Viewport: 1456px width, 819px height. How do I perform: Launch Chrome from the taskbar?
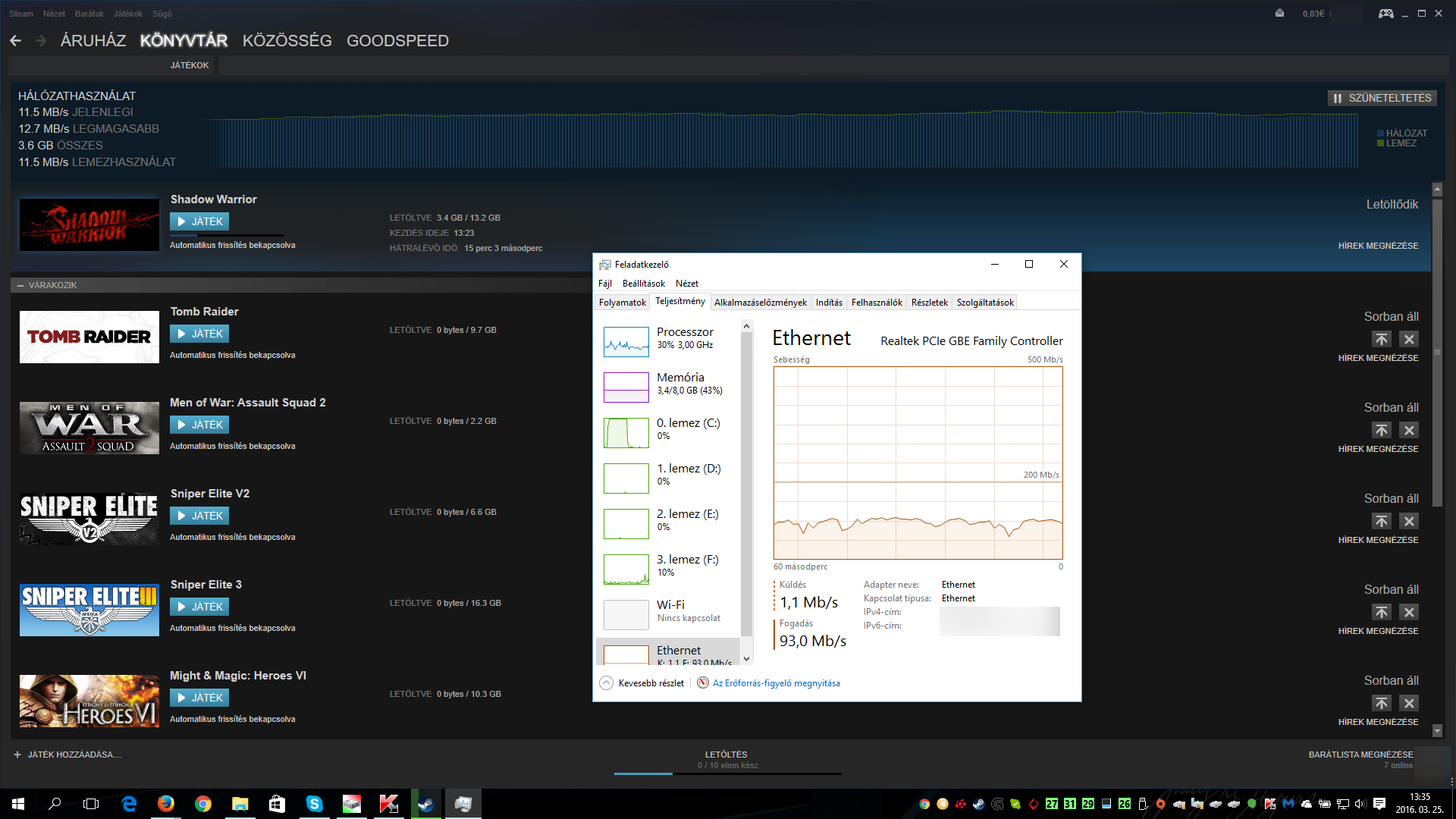[x=202, y=804]
